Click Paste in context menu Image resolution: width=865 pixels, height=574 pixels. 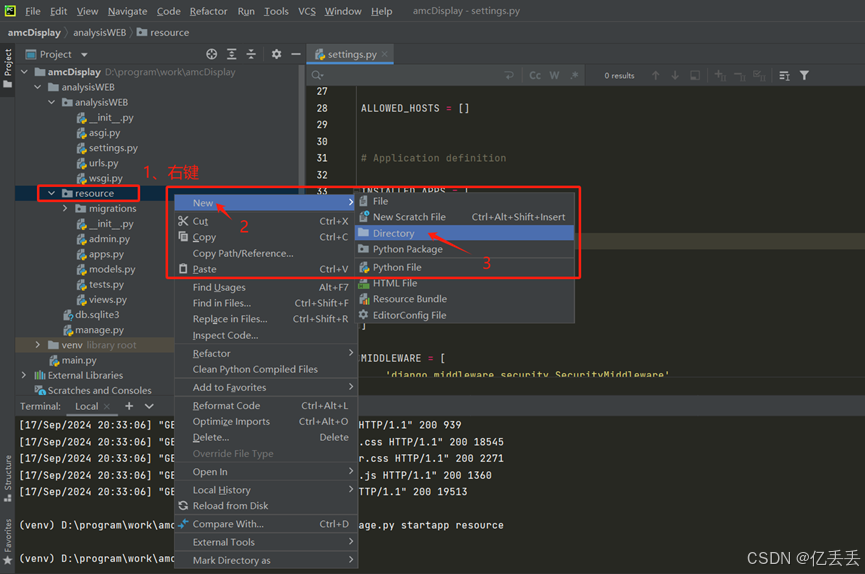click(x=265, y=269)
